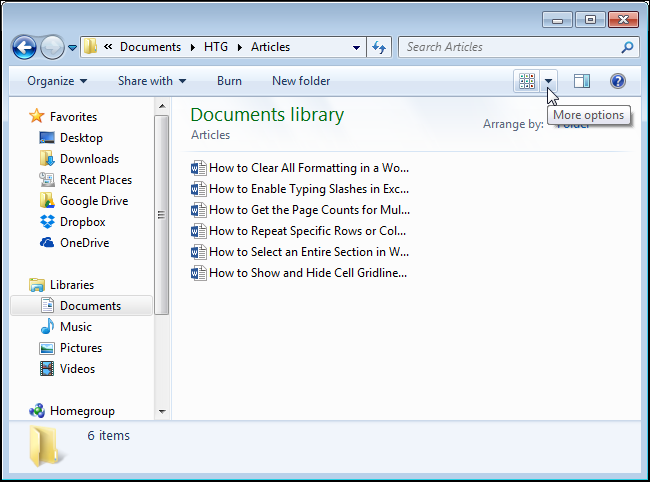The width and height of the screenshot is (650, 482).
Task: Open the Organize menu
Action: [x=57, y=81]
